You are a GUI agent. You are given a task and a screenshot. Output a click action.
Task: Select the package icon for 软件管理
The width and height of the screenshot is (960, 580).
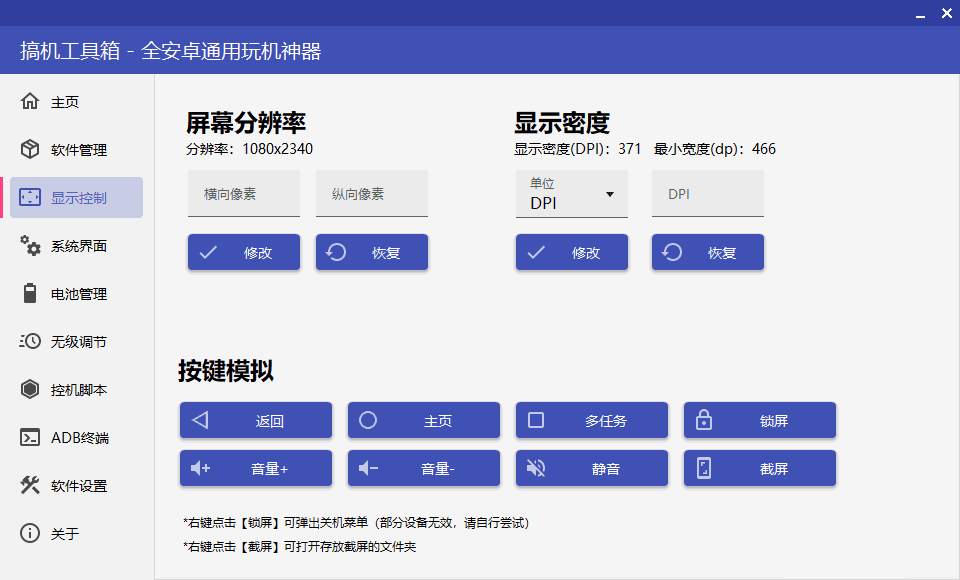[x=29, y=149]
